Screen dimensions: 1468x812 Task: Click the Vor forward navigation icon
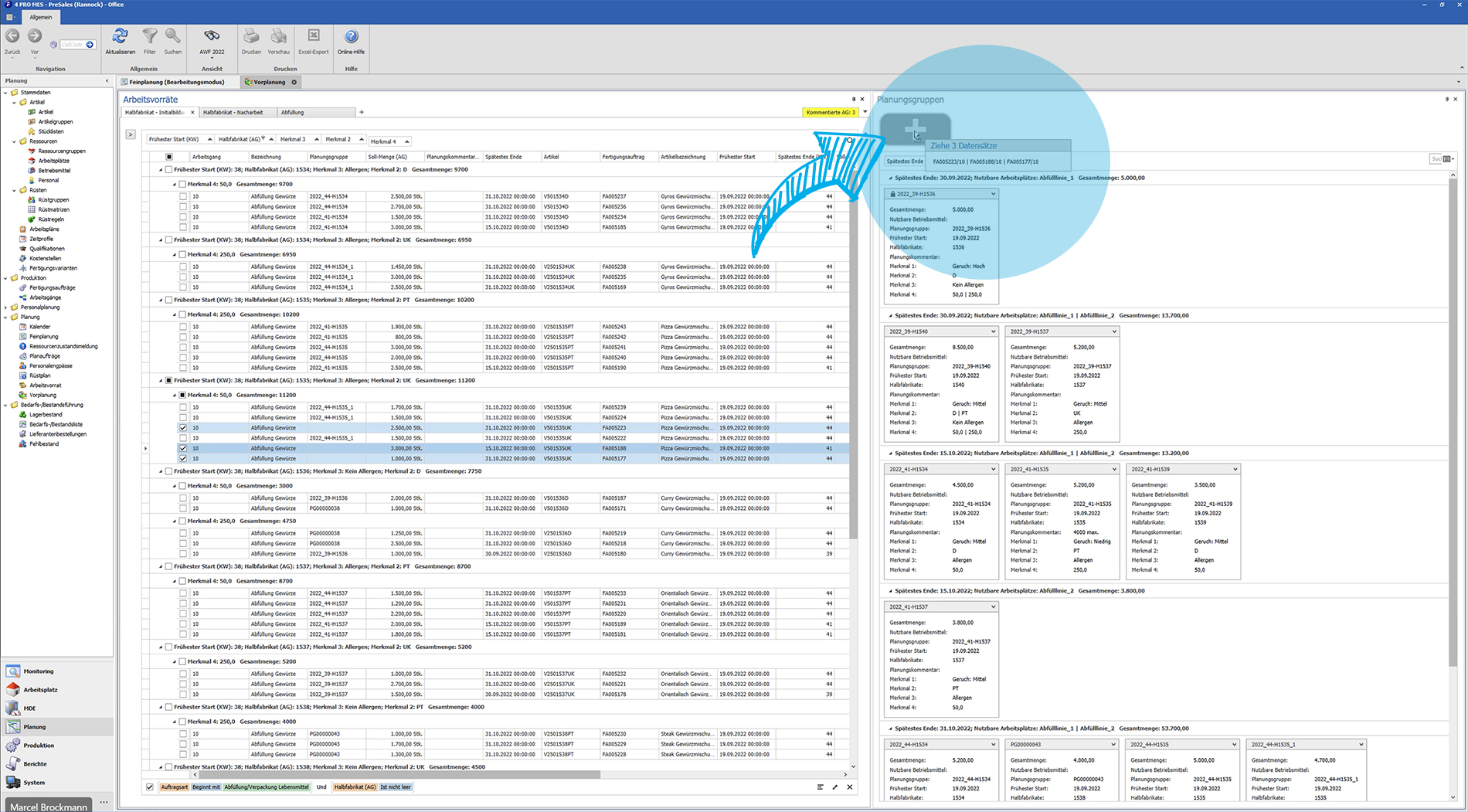(35, 36)
